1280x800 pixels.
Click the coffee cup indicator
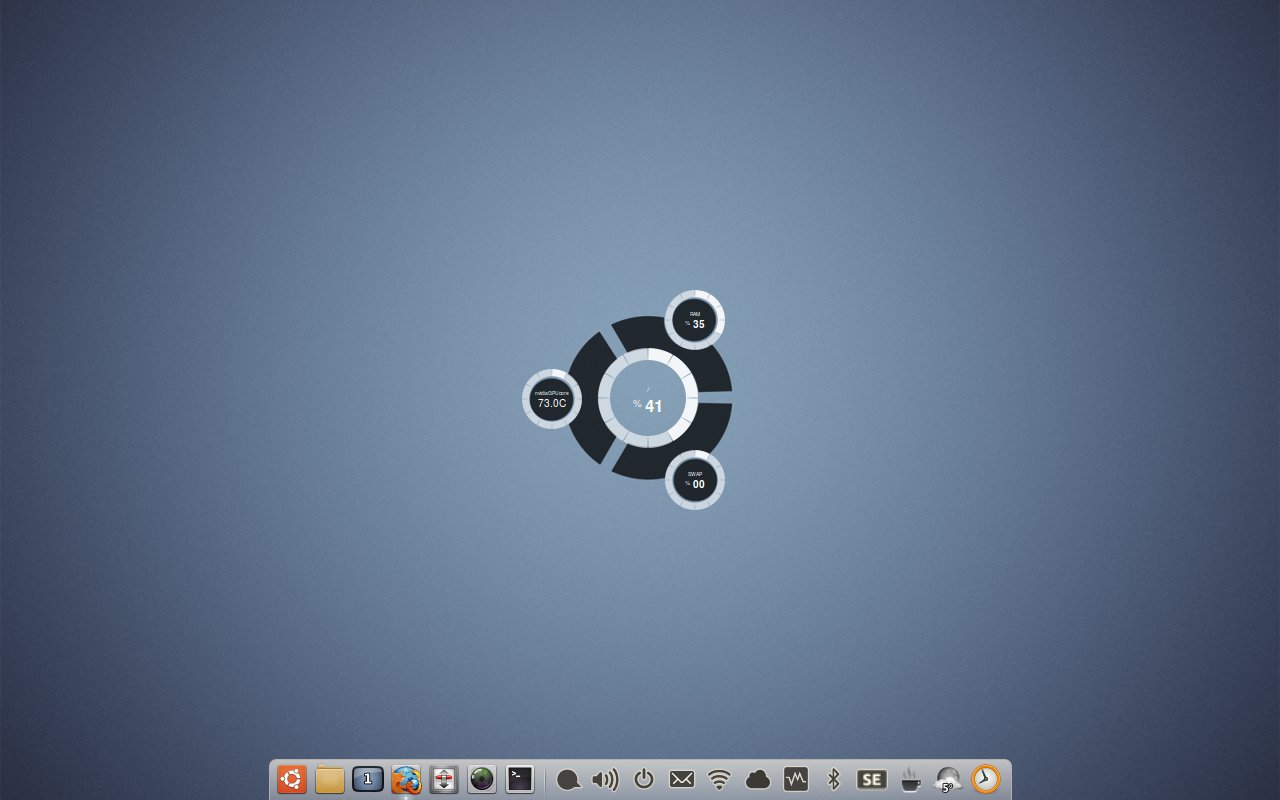pos(910,779)
